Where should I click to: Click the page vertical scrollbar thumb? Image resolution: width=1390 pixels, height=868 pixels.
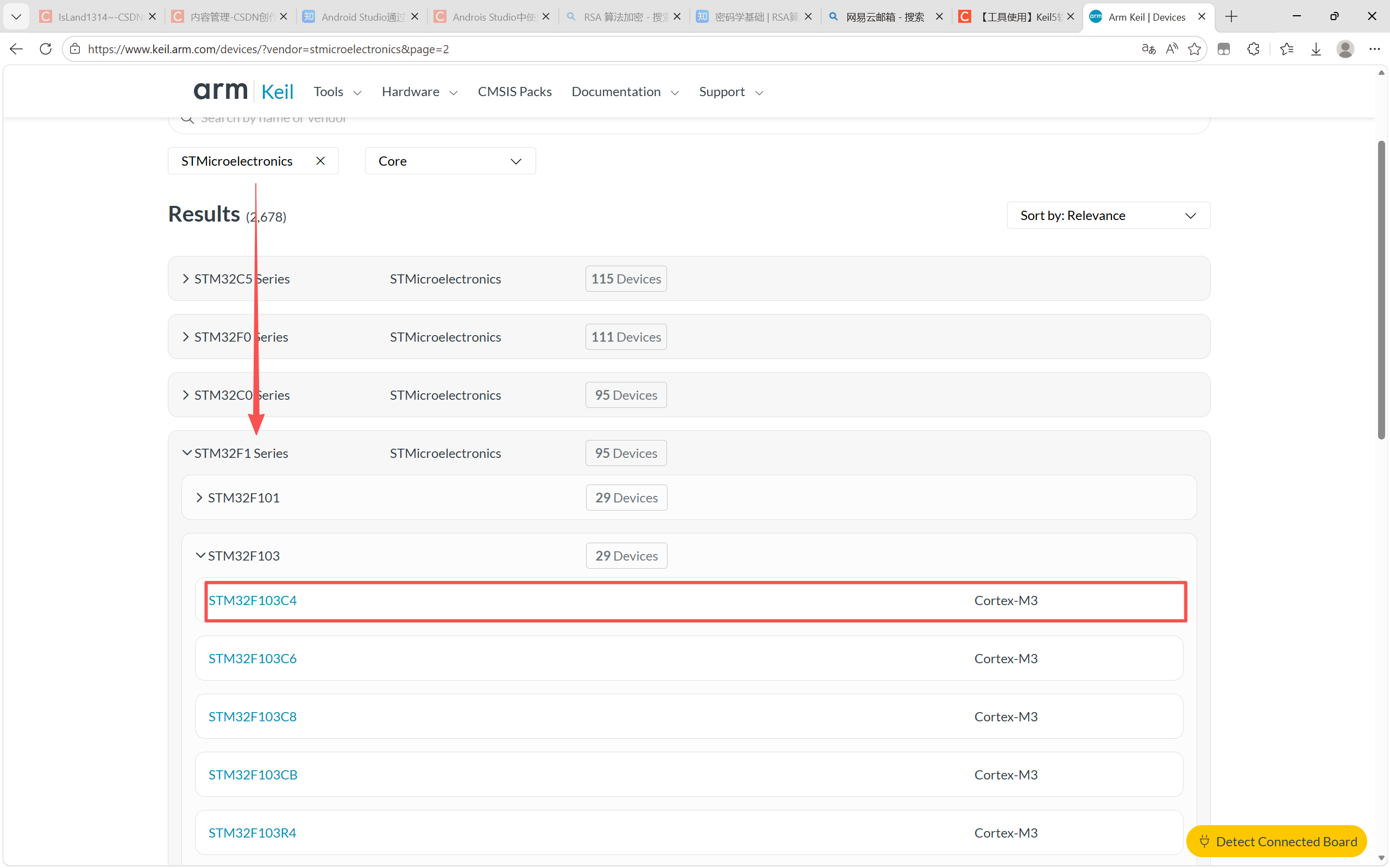1381,290
